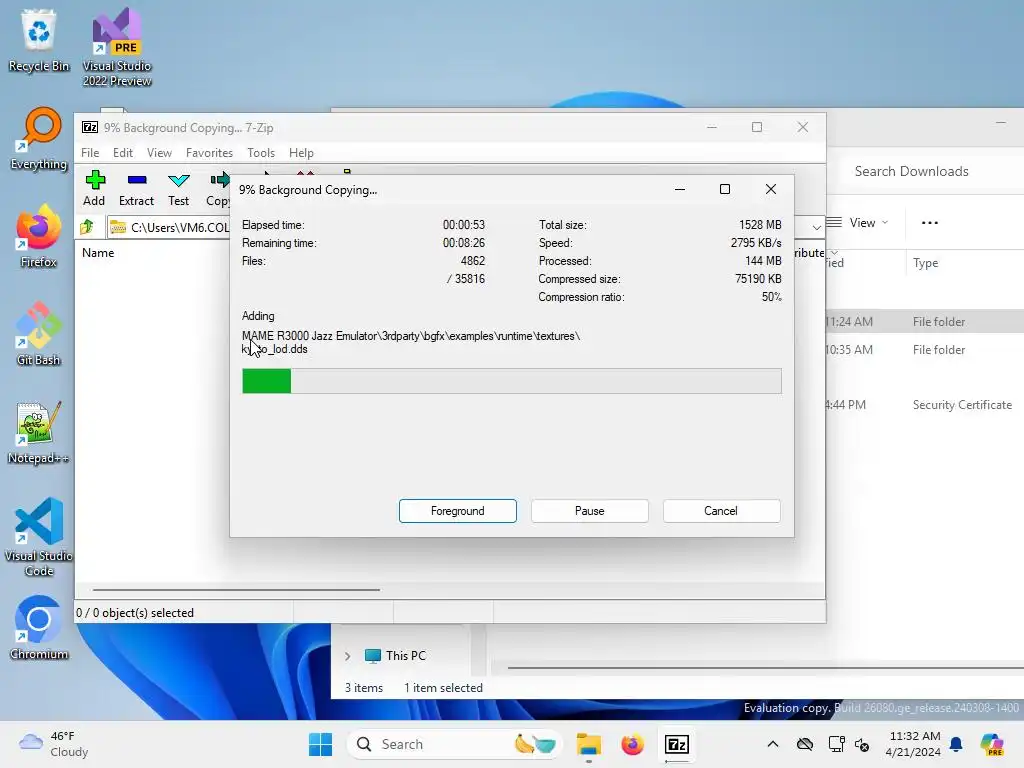Open the Help menu in 7-Zip
The height and width of the screenshot is (768, 1024).
tap(301, 153)
